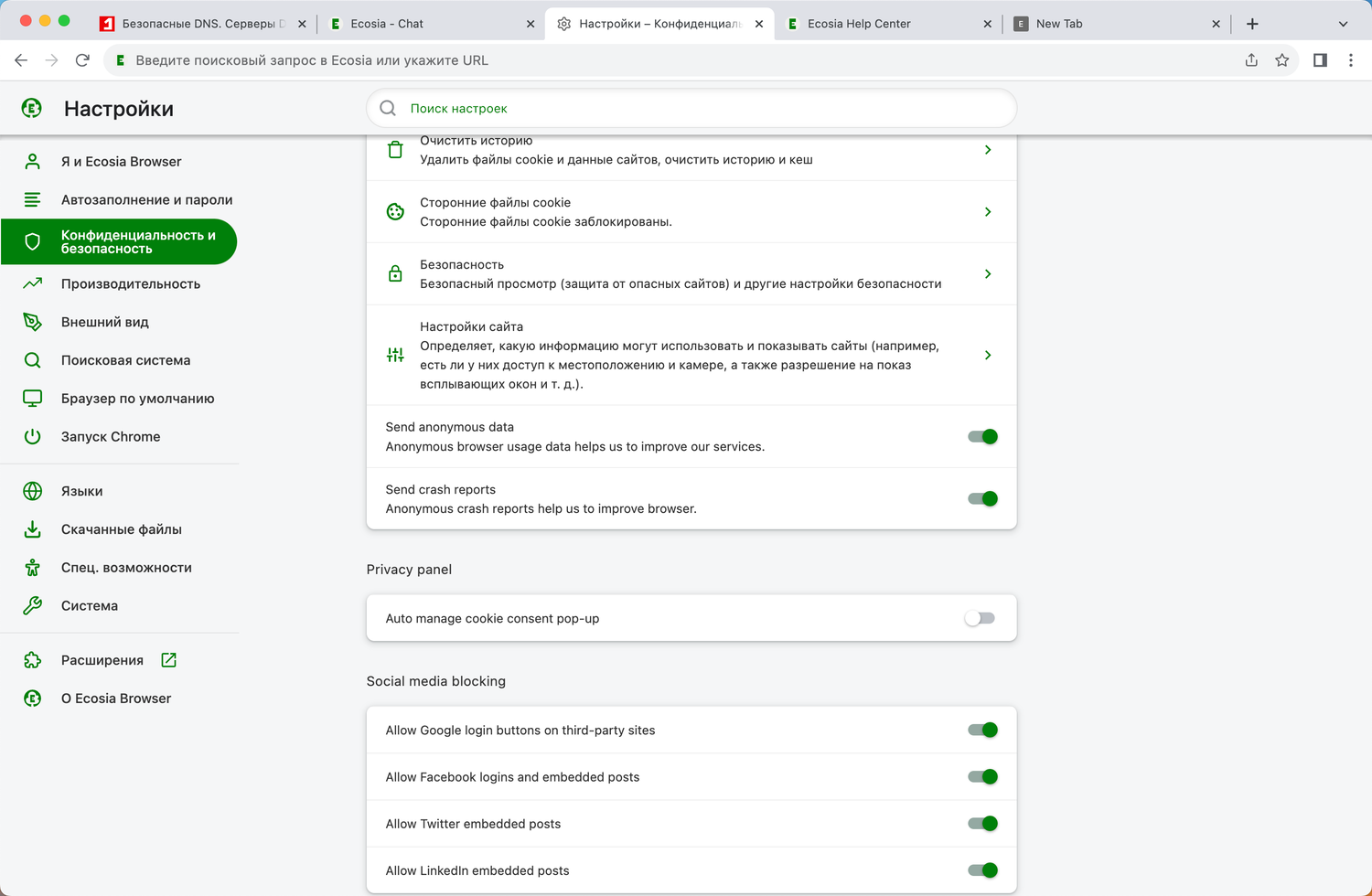
Task: Click the trash icon for clear history
Action: (x=395, y=150)
